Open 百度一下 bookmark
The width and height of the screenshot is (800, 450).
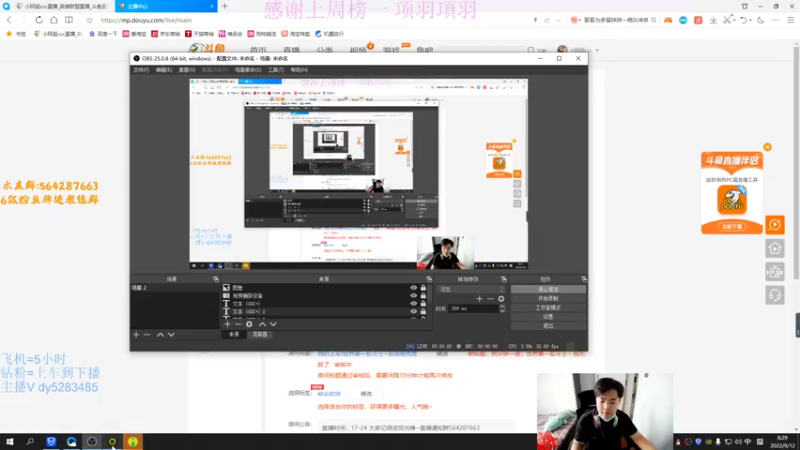[103, 34]
